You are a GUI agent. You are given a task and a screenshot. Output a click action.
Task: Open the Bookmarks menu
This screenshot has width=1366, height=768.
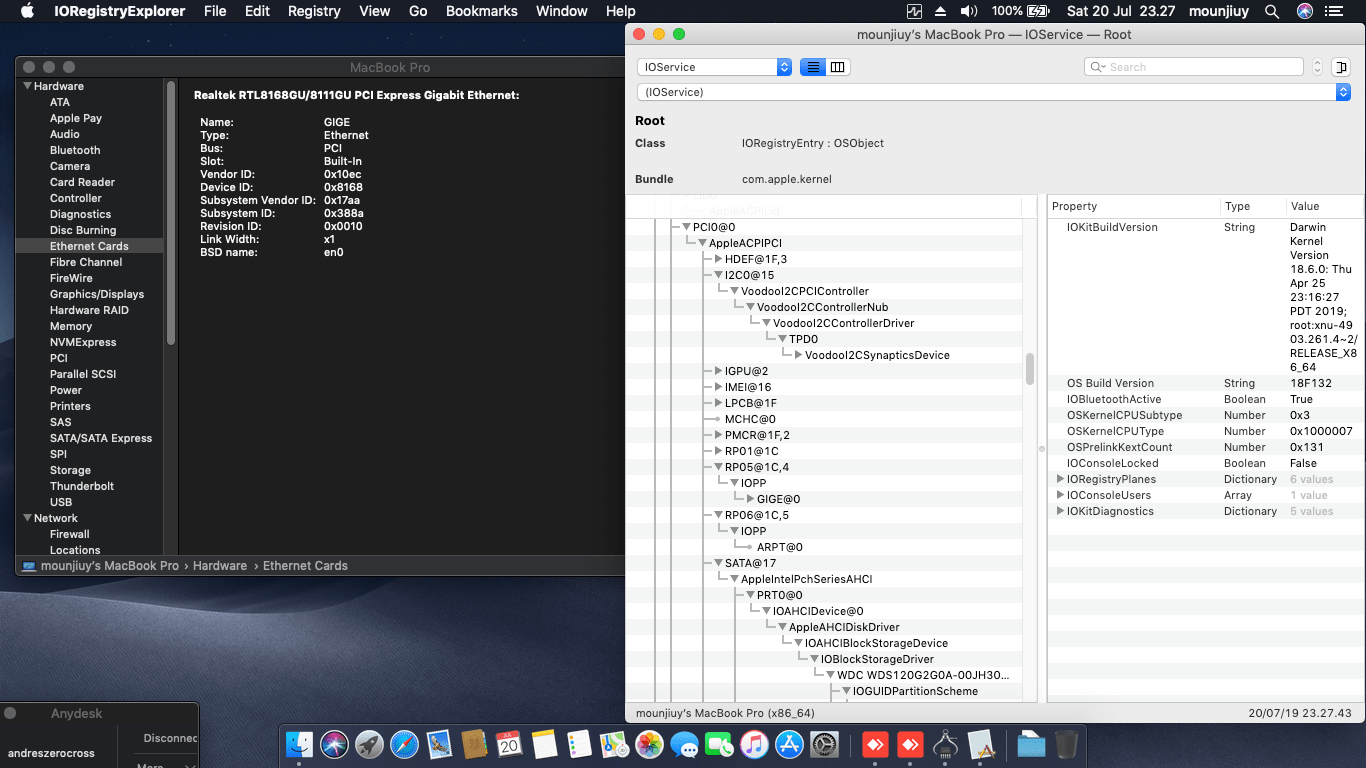(x=482, y=11)
